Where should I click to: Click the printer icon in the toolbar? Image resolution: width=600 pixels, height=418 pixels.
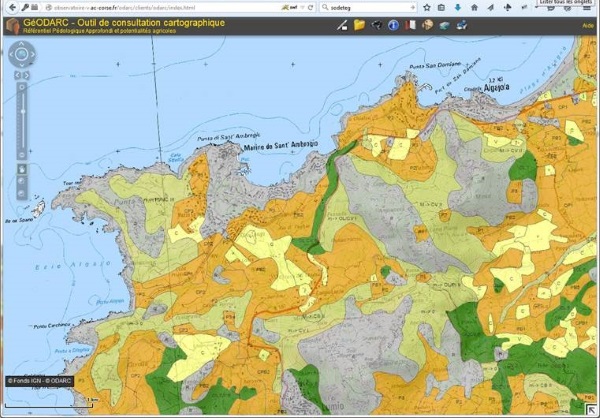(376, 25)
